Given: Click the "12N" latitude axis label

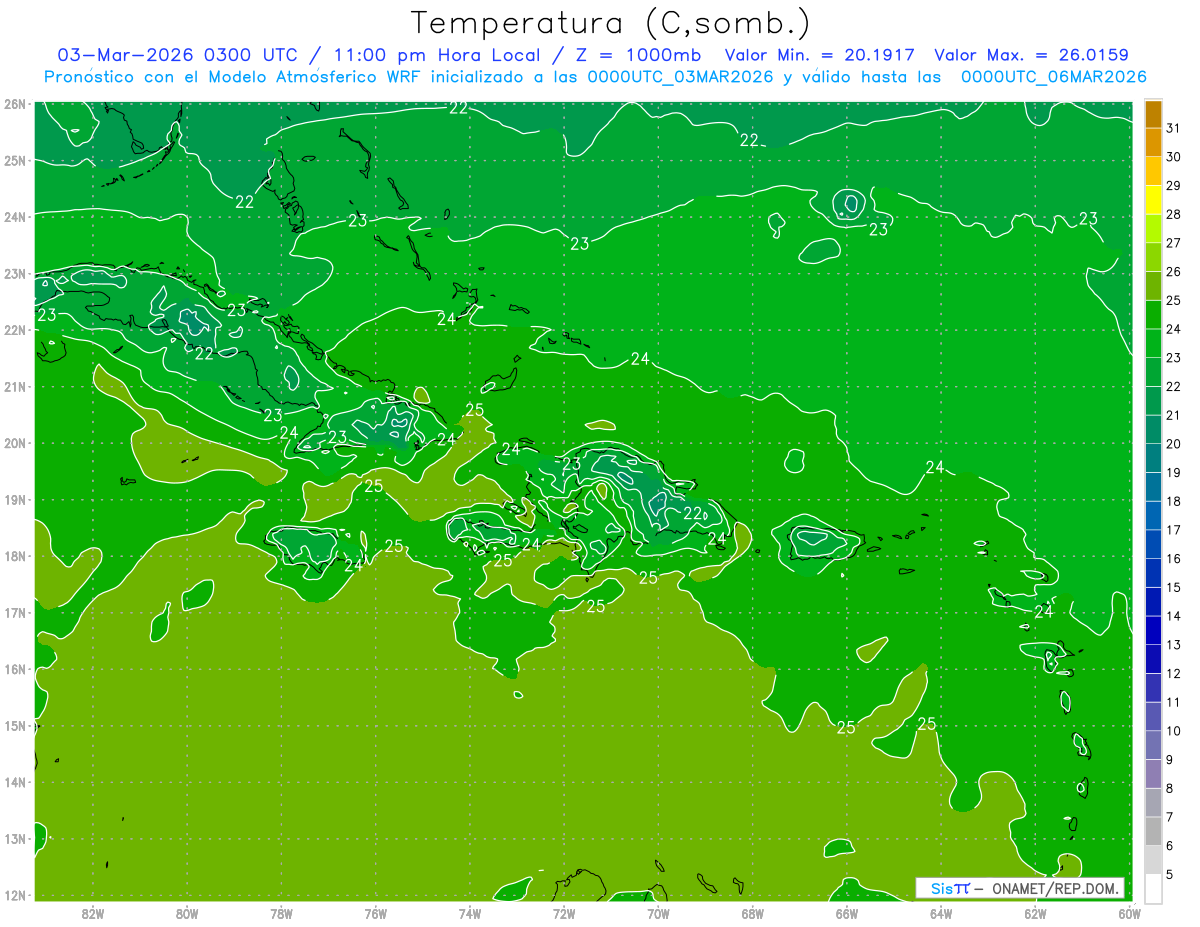Looking at the screenshot, I should (14, 894).
